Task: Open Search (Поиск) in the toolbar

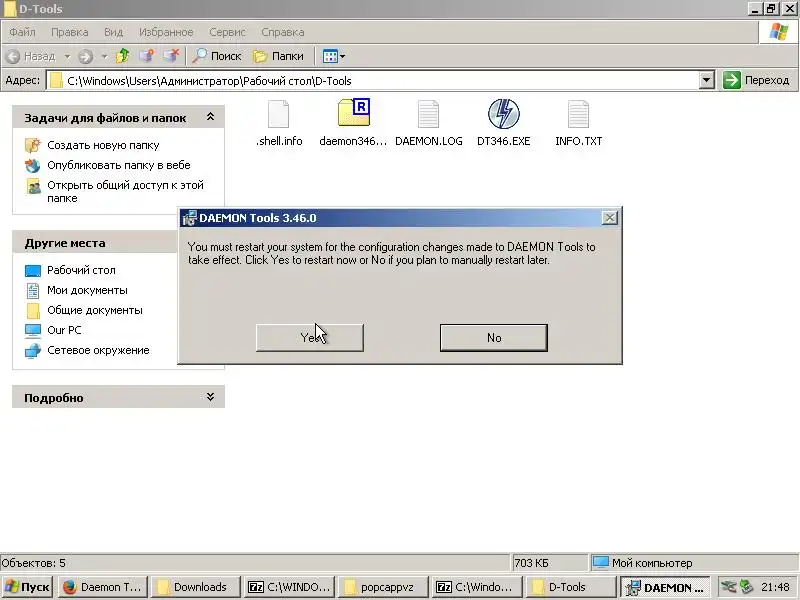Action: pyautogui.click(x=216, y=56)
